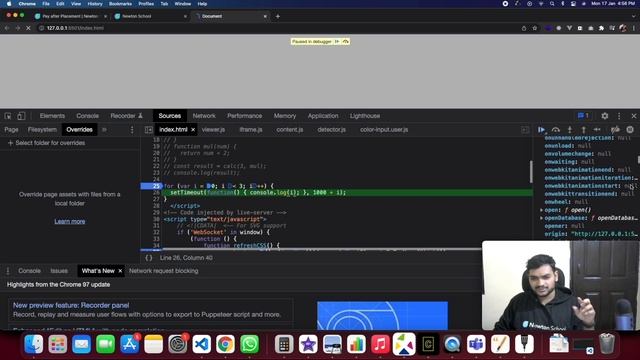This screenshot has height=360, width=640.
Task: Launch Visual Studio Code from Dock
Action: click(202, 344)
